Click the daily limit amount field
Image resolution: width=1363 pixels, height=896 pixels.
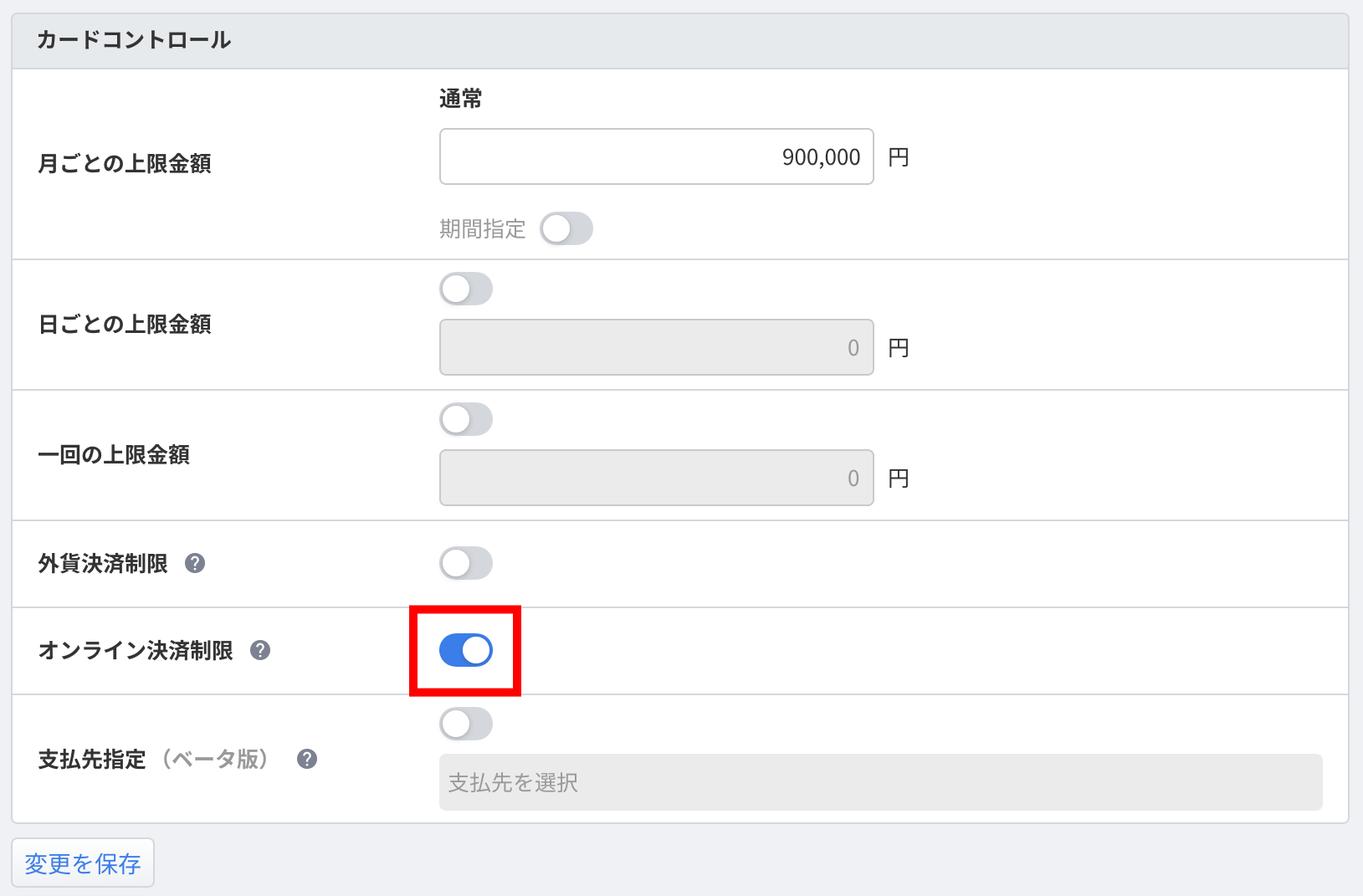(656, 347)
